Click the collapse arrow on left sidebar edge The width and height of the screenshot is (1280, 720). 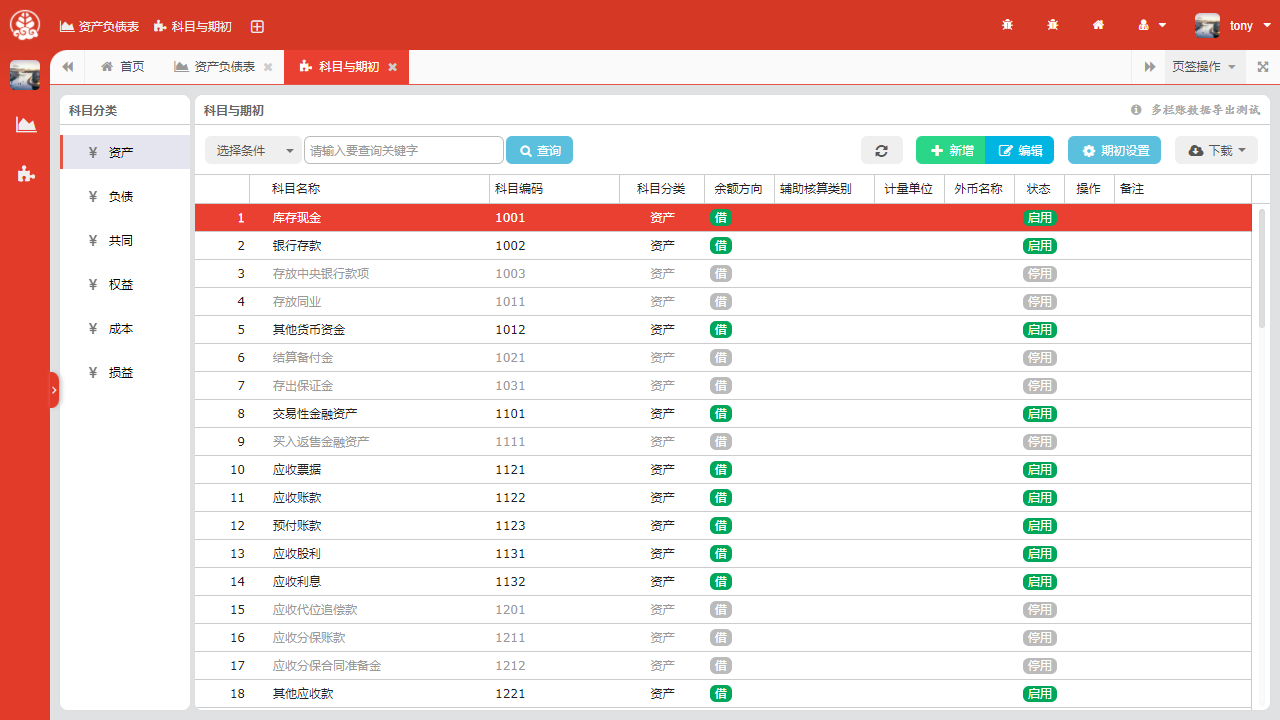[54, 390]
